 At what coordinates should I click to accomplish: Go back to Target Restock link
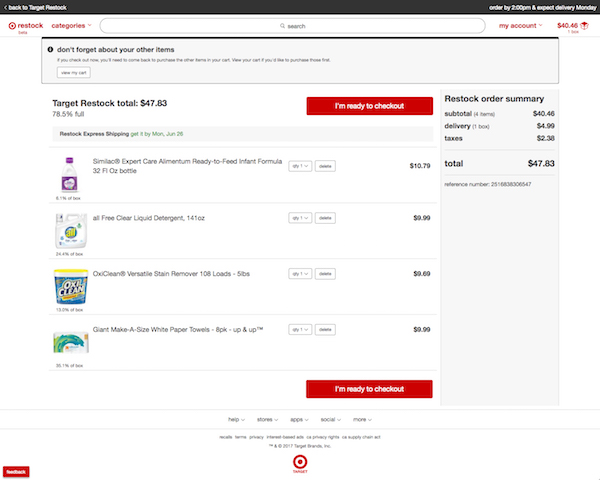35,7
